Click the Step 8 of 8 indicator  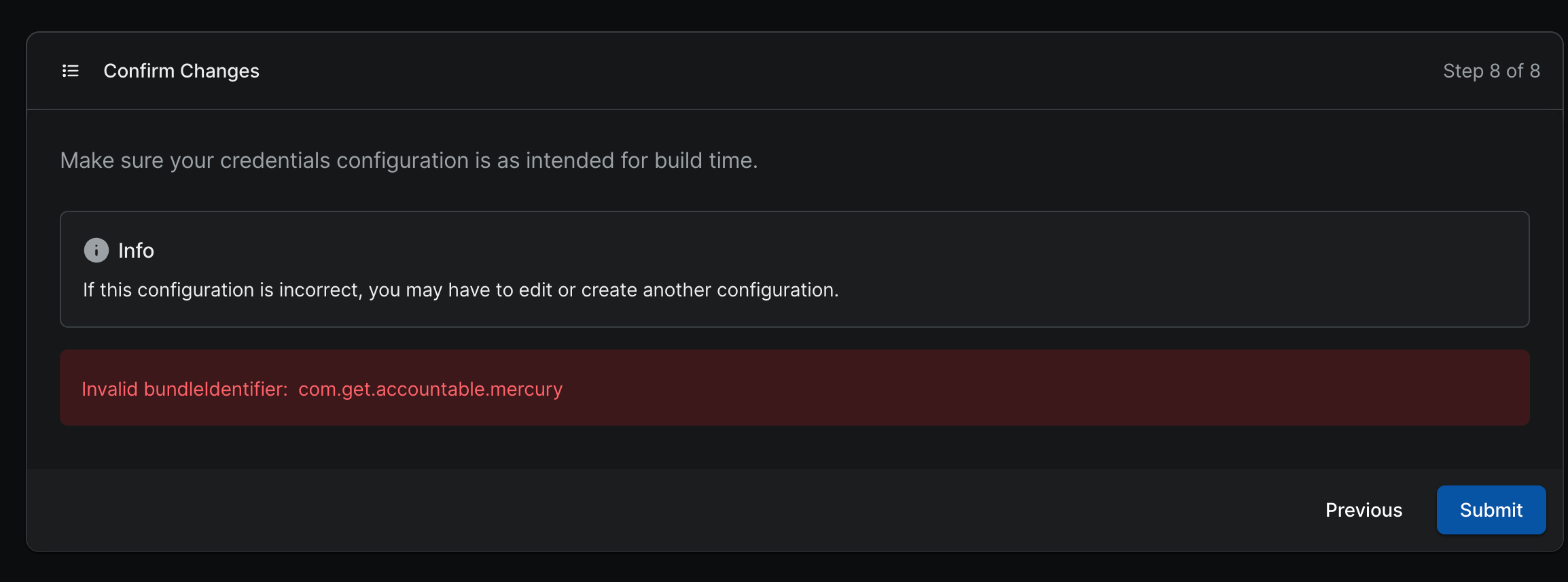tap(1492, 71)
